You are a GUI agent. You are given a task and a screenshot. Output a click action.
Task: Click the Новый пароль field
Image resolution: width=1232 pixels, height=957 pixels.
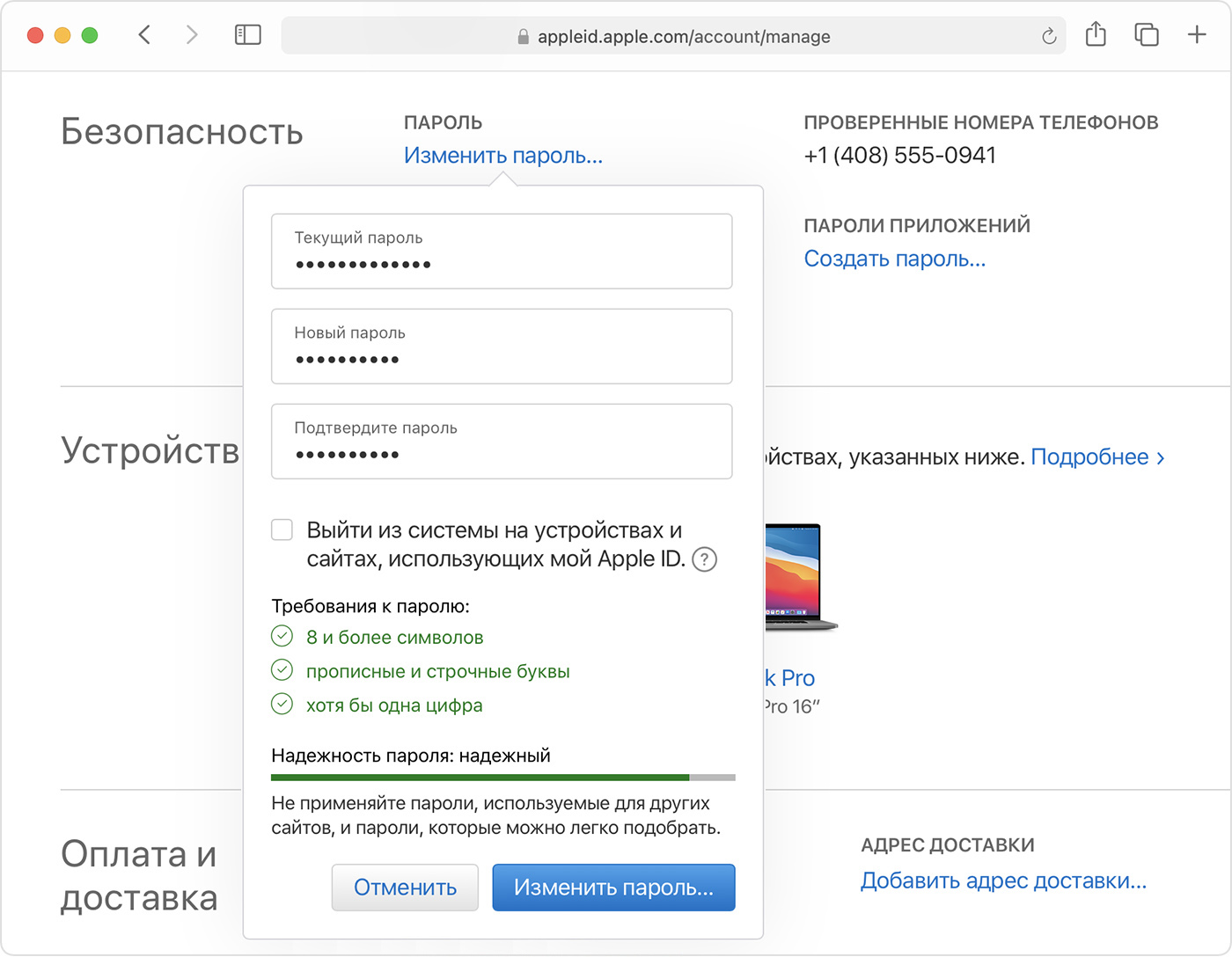(x=502, y=347)
